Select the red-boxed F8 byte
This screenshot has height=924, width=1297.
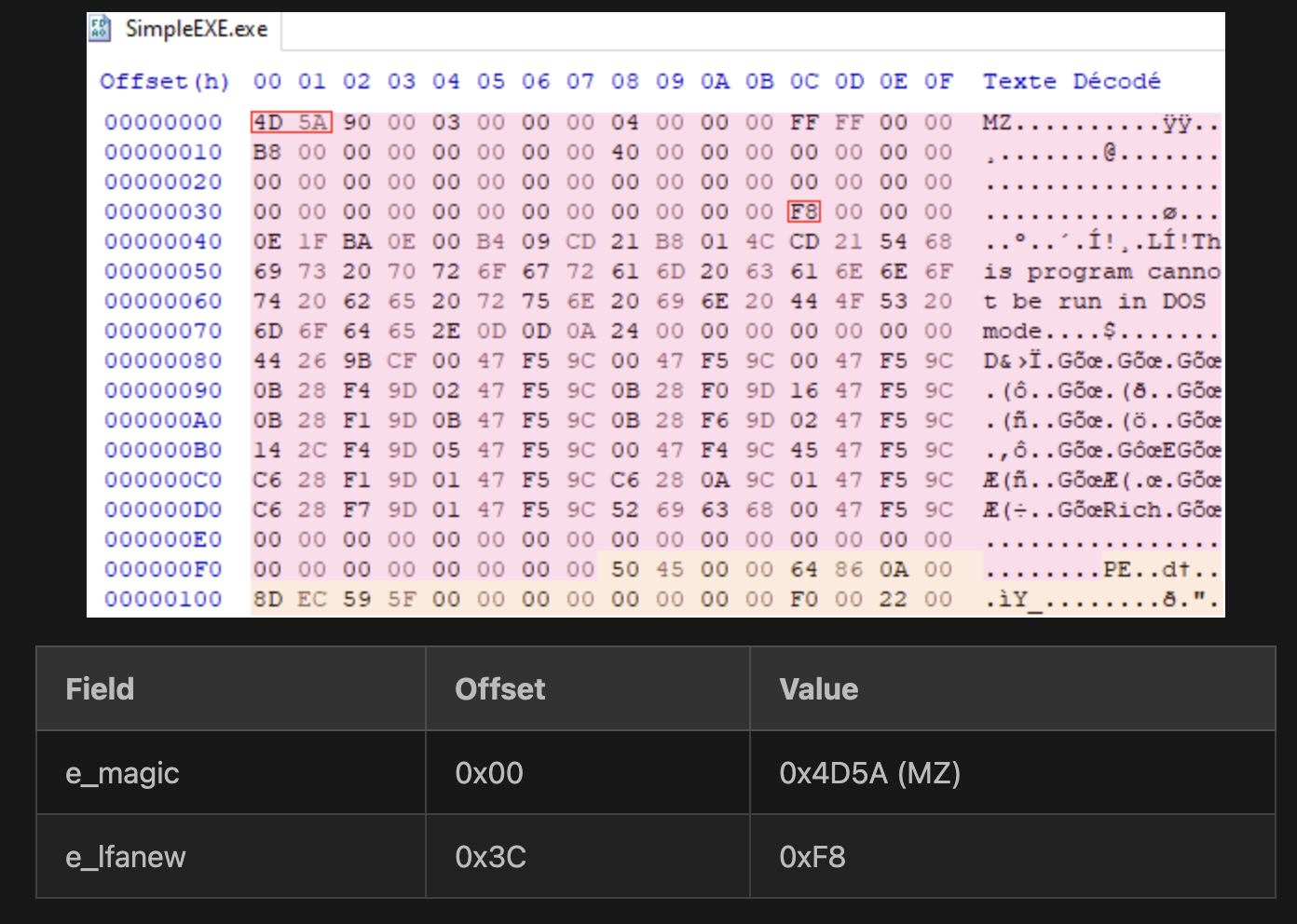click(803, 212)
